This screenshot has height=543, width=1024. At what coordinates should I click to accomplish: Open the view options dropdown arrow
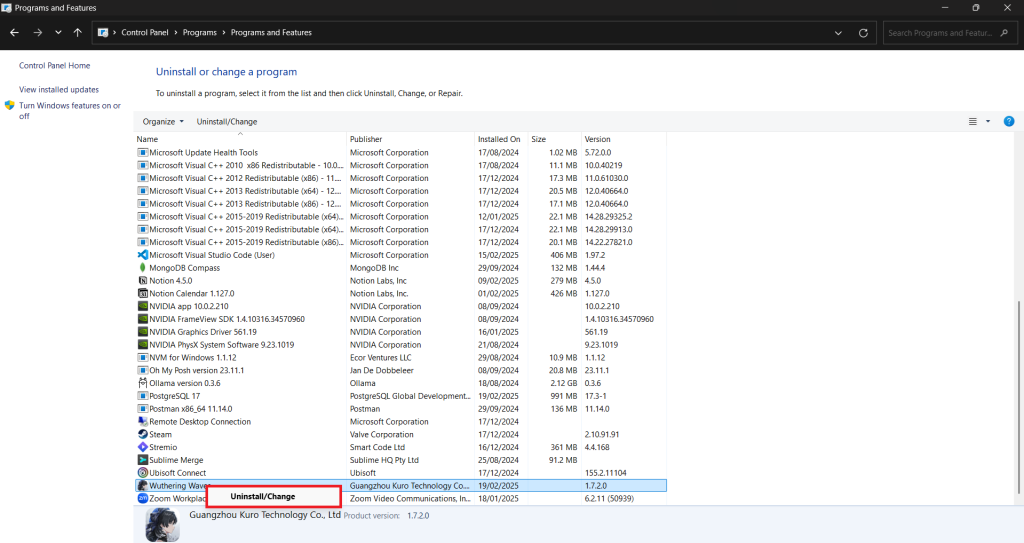[987, 122]
